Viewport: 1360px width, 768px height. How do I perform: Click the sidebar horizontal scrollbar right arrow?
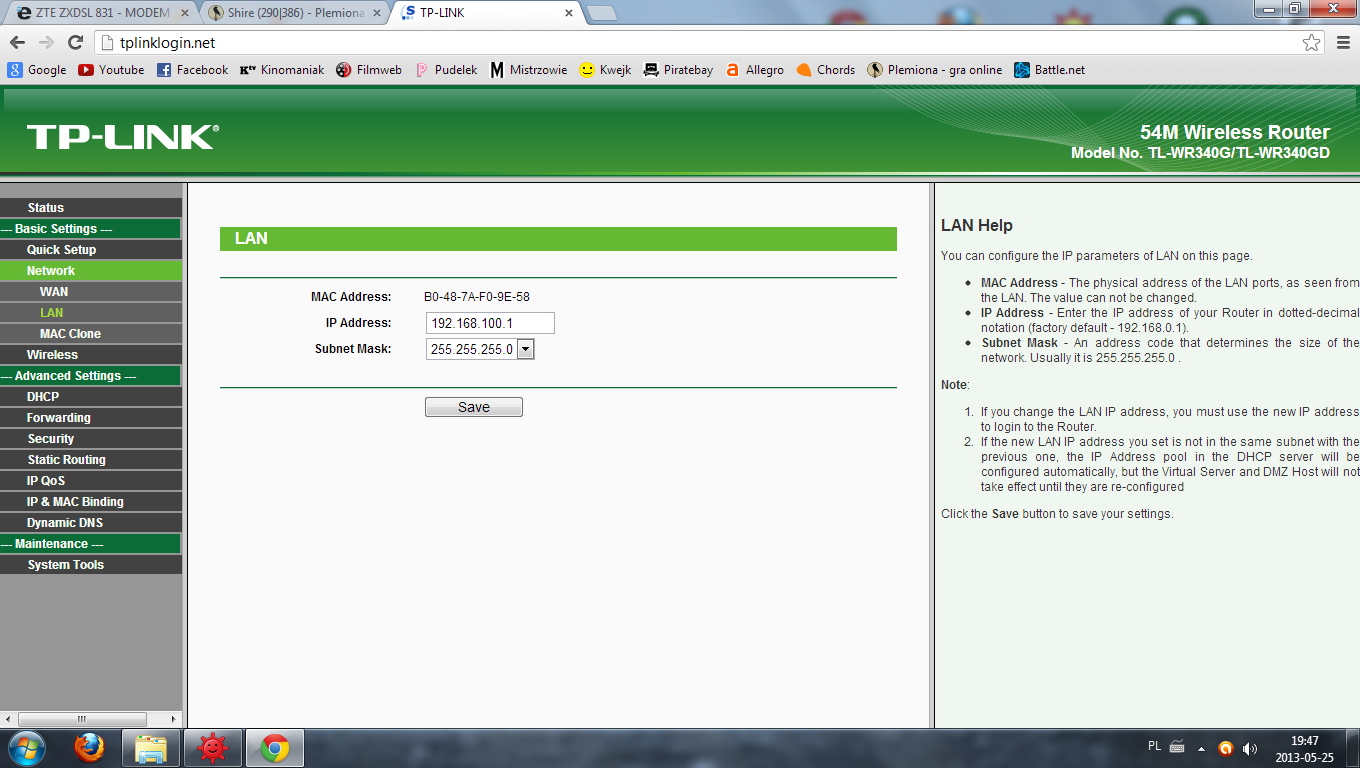coord(173,719)
